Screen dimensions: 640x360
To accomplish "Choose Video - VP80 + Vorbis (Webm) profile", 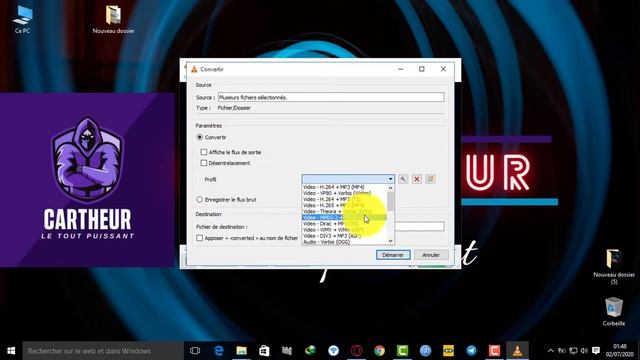I will point(344,193).
